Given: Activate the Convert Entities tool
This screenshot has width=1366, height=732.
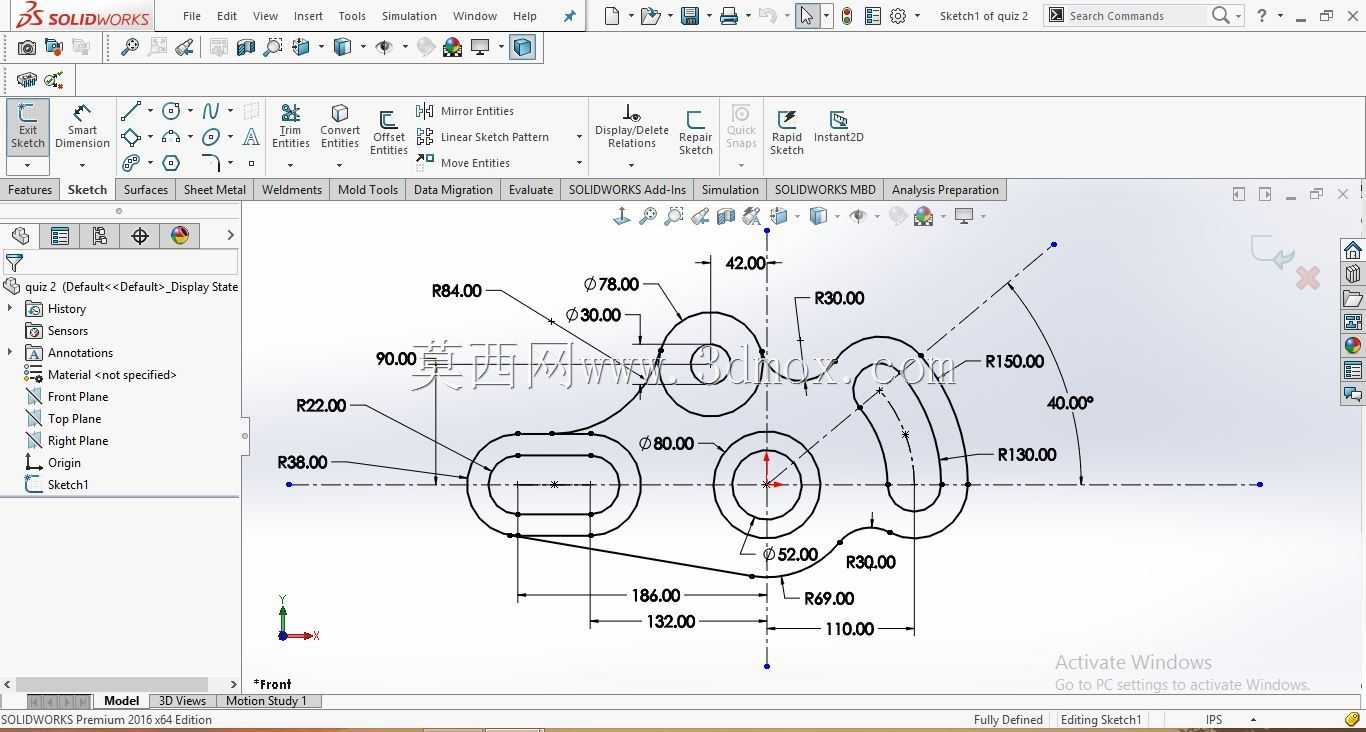Looking at the screenshot, I should [x=340, y=127].
